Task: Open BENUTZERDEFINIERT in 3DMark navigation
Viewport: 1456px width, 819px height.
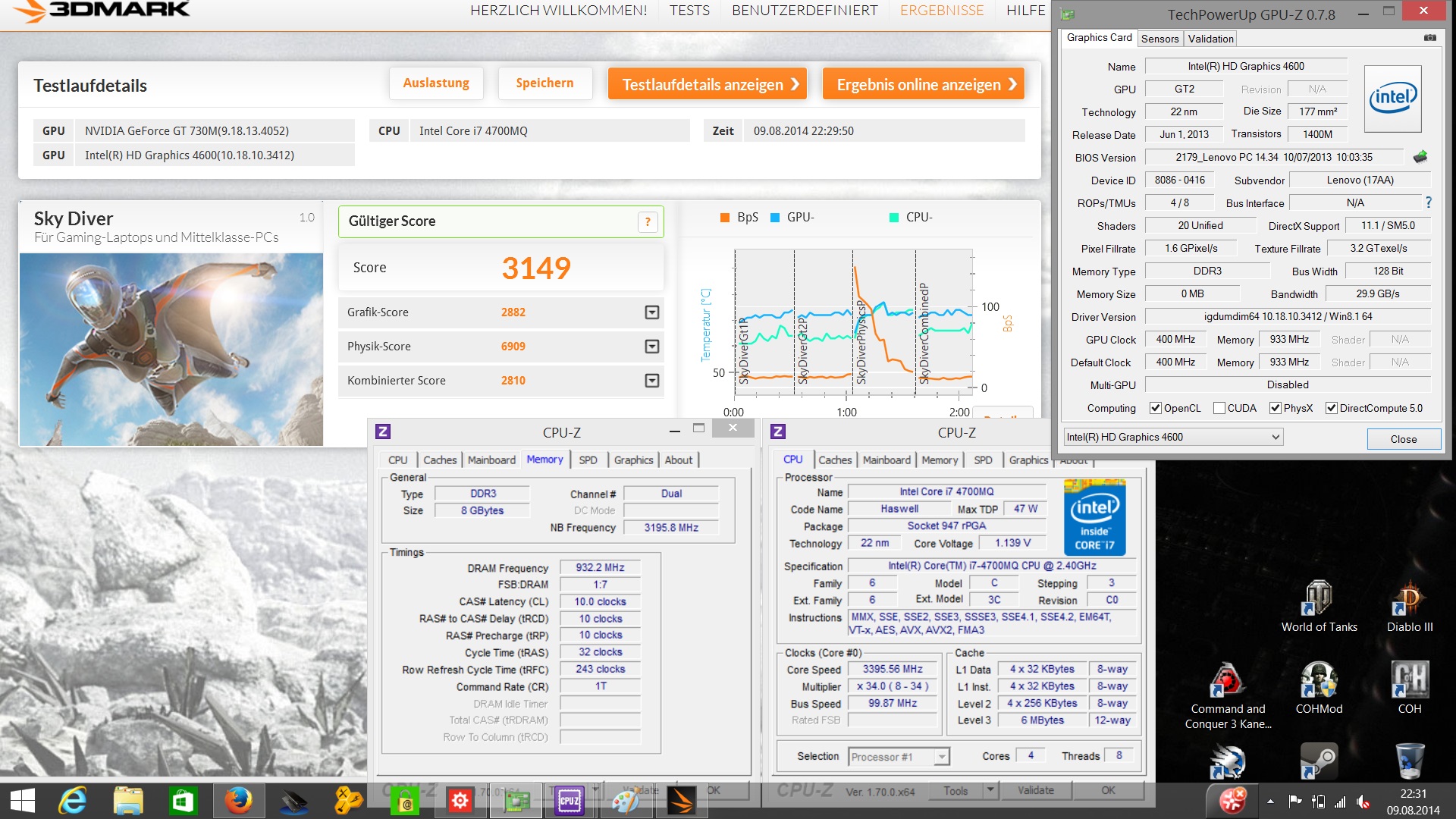Action: [805, 11]
